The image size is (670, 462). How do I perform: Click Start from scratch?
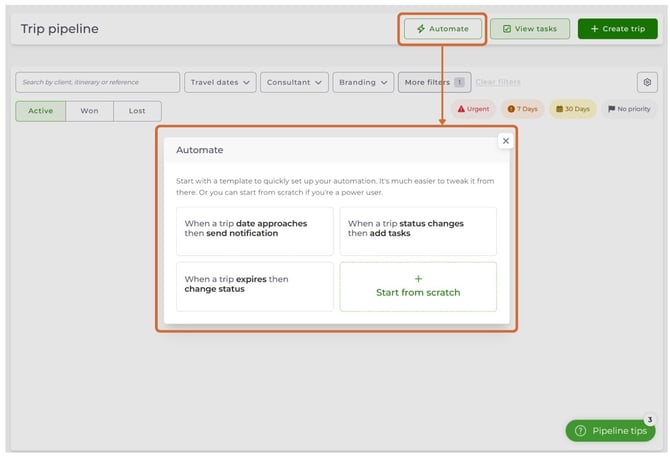point(418,286)
